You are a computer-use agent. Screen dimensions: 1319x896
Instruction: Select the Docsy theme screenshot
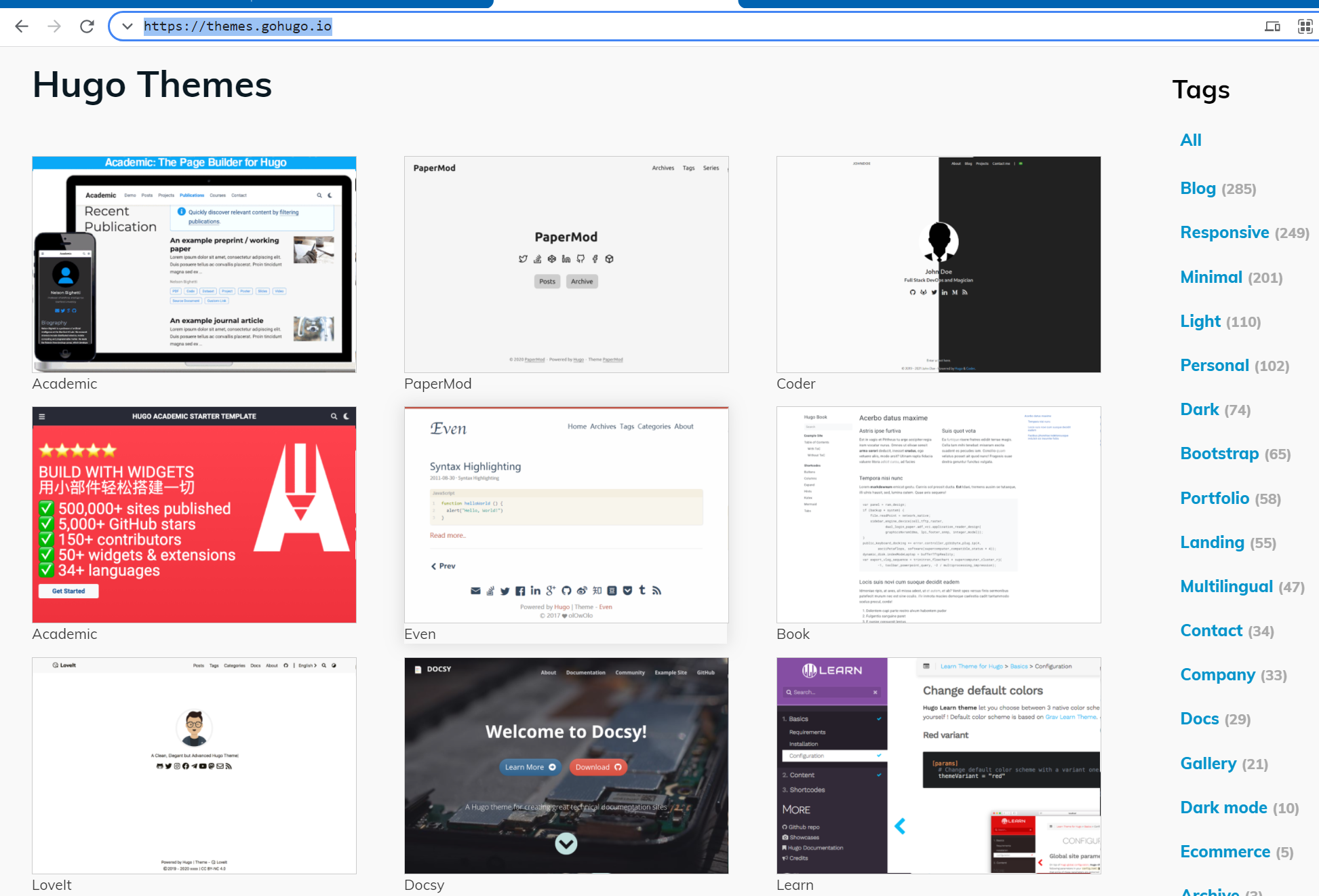[566, 765]
